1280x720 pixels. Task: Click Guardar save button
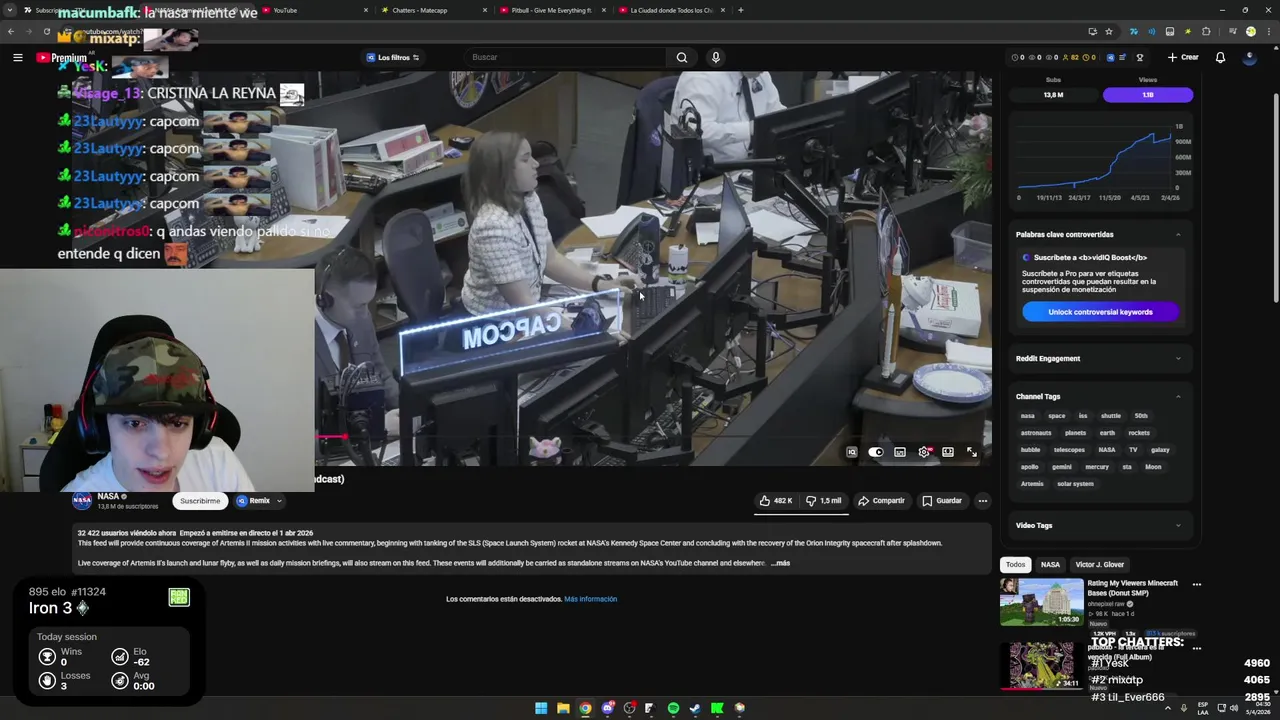[x=942, y=501]
